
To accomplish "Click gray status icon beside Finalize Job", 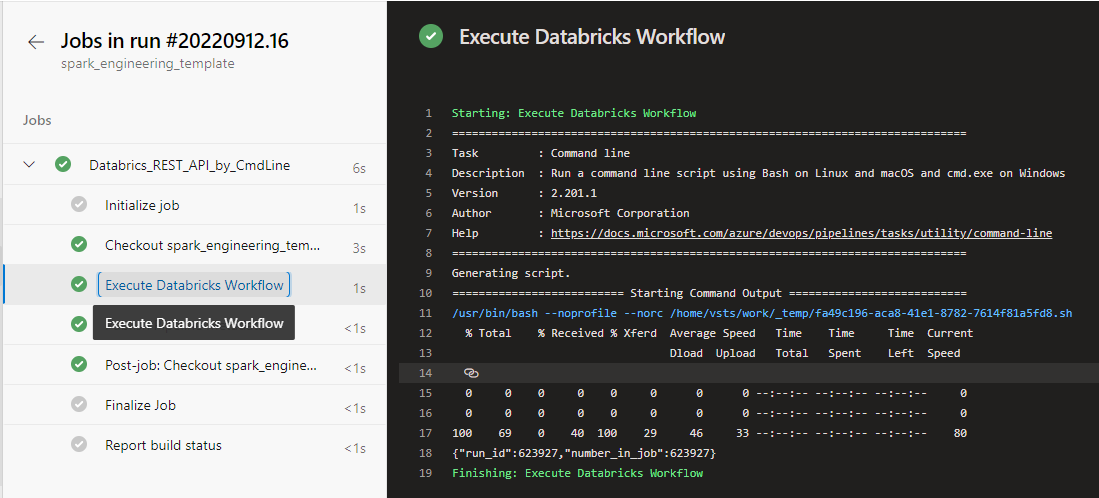I will pos(78,404).
